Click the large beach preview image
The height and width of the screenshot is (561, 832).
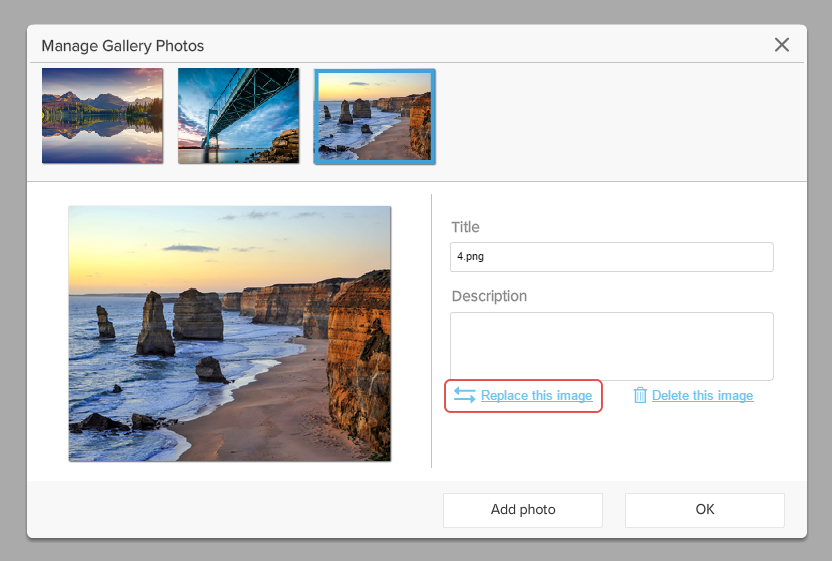pyautogui.click(x=229, y=333)
